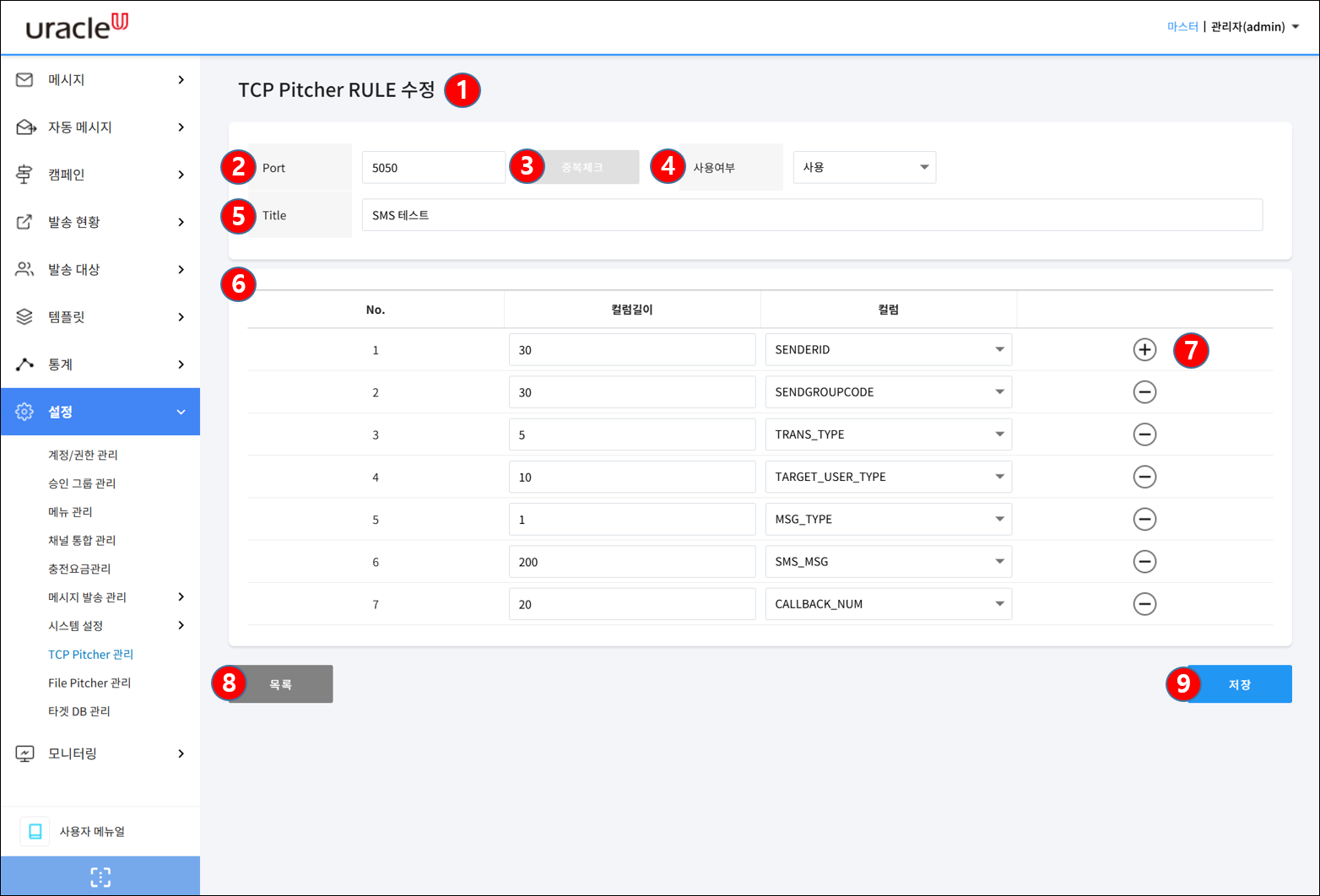
Task: Click the column length field showing 10
Action: (x=632, y=477)
